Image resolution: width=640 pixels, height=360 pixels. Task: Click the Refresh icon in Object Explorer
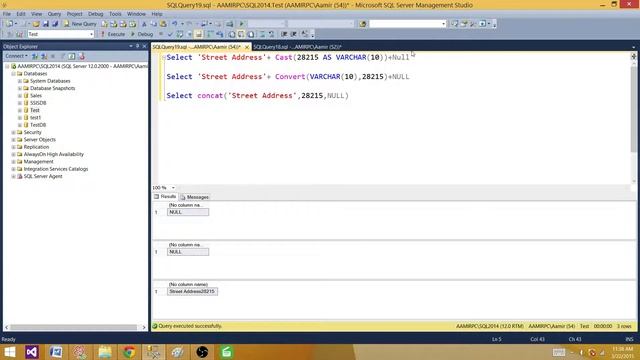(72, 56)
